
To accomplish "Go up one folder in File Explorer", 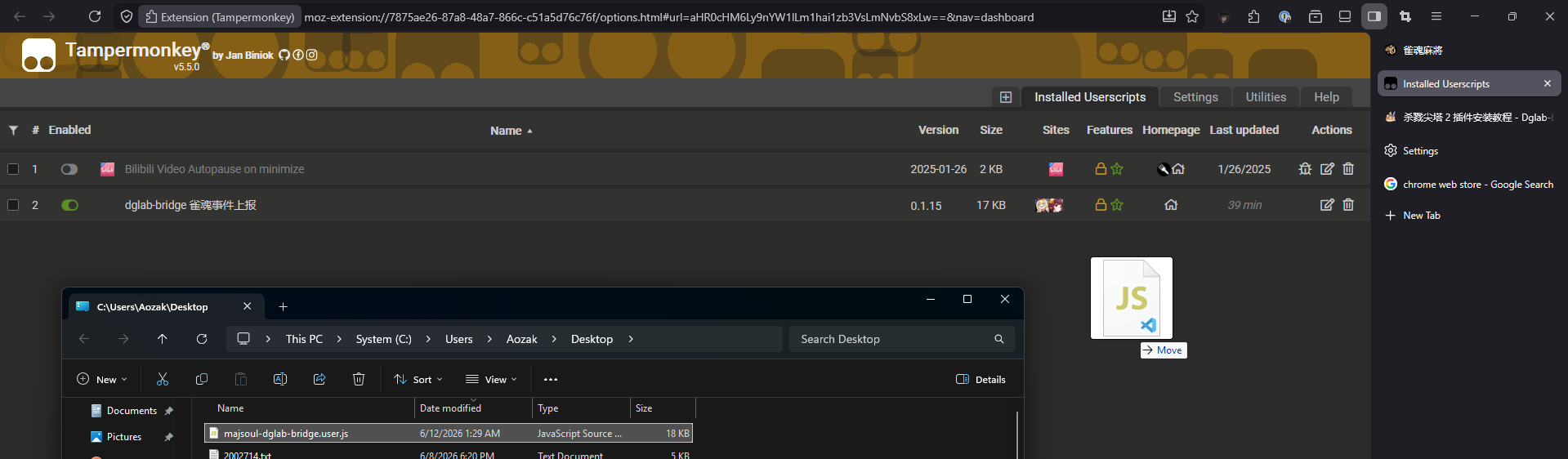I will 163,339.
